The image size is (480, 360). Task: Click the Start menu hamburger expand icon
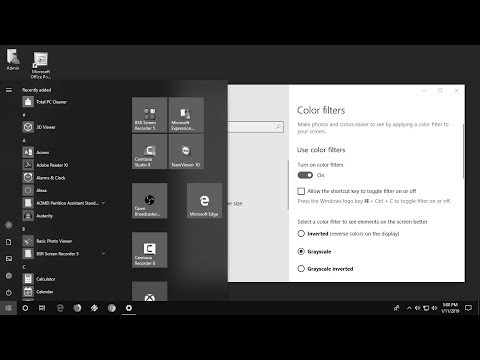[9, 90]
